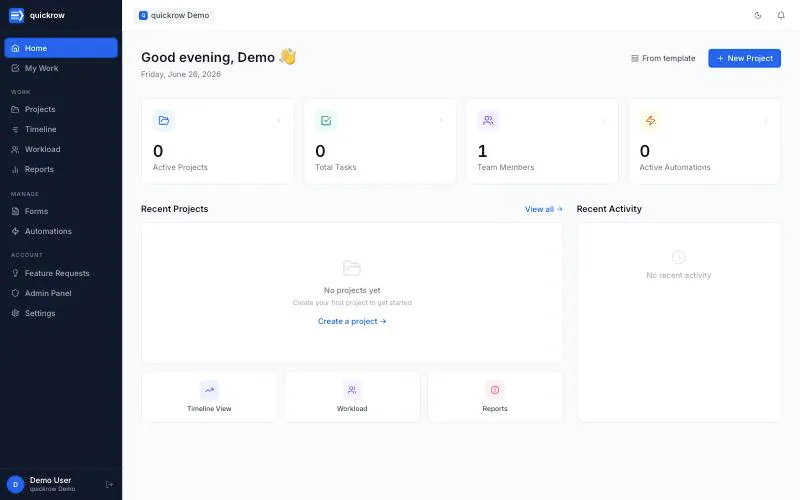
Task: Click the Automations lightning icon in sidebar
Action: click(15, 231)
